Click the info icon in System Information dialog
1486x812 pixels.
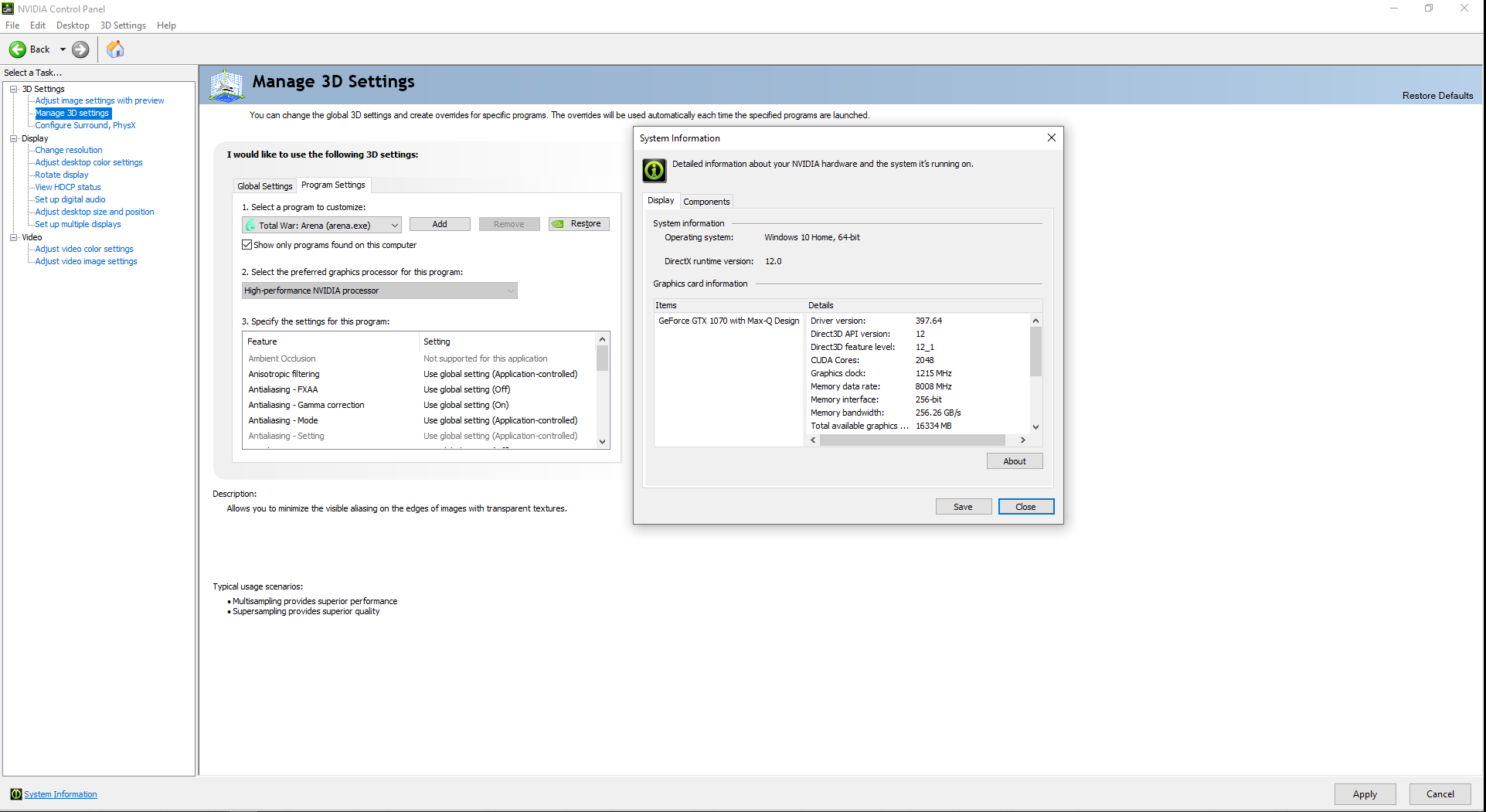pos(654,170)
